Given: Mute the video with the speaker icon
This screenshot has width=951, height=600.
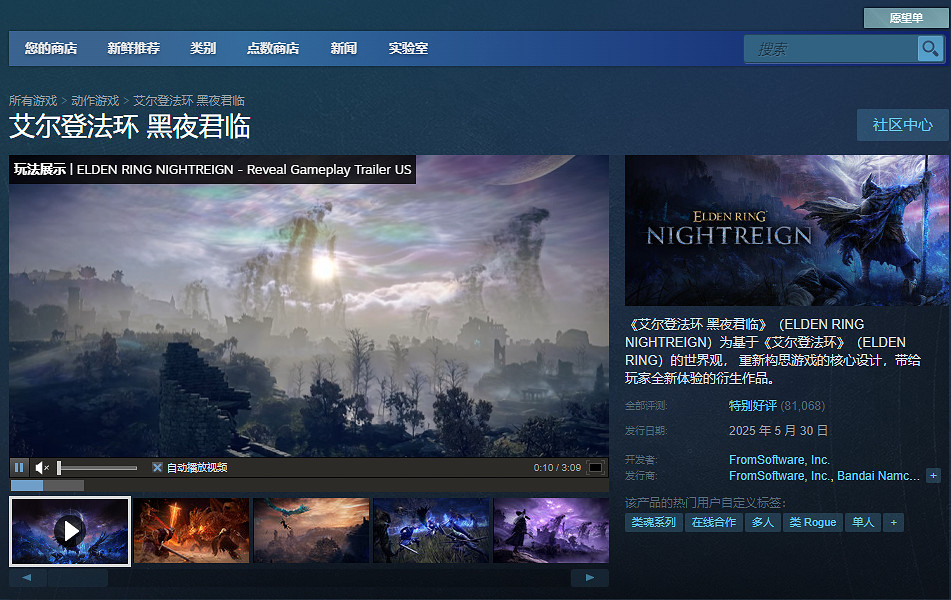Looking at the screenshot, I should coord(41,466).
